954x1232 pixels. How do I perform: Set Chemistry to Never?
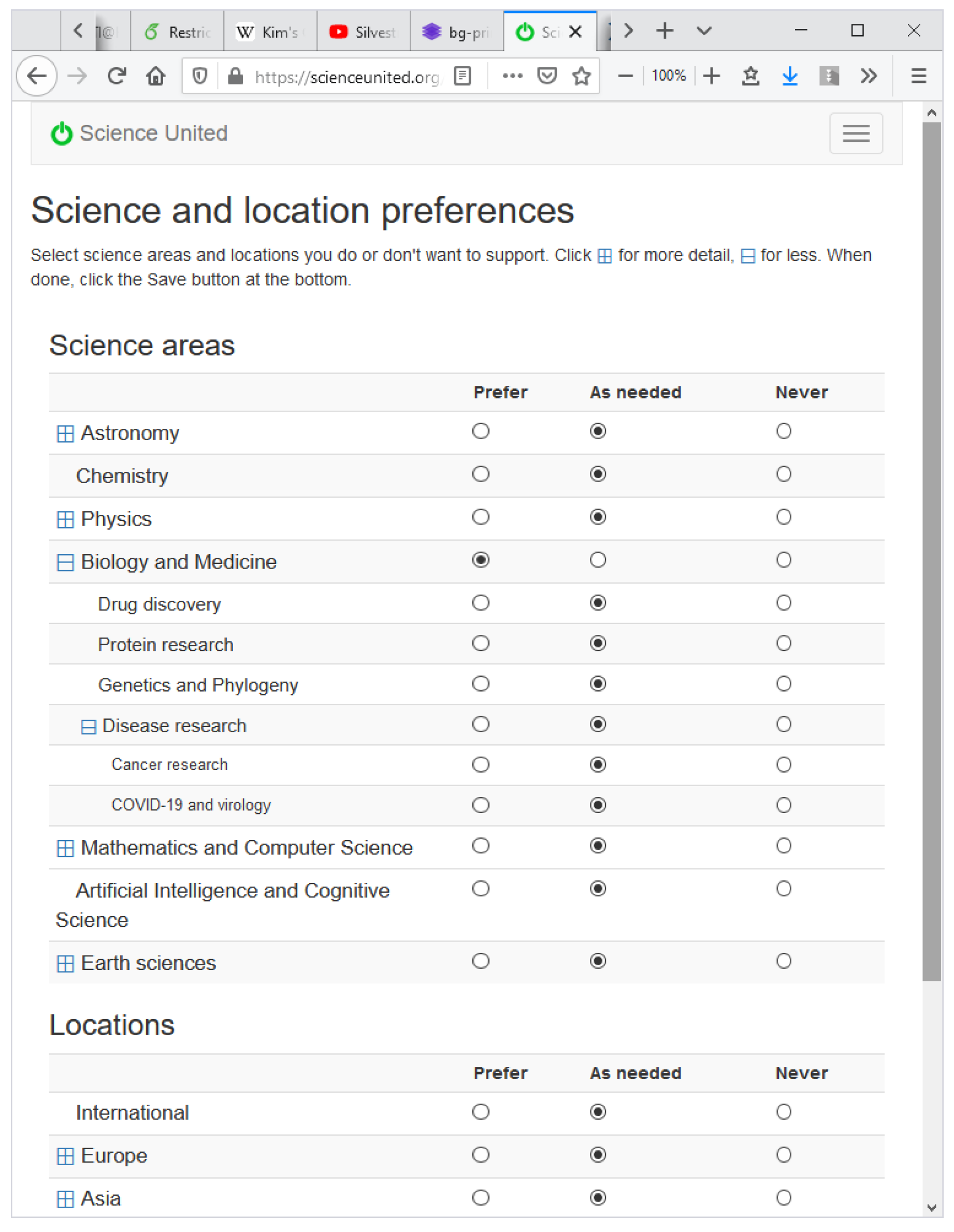(x=783, y=474)
